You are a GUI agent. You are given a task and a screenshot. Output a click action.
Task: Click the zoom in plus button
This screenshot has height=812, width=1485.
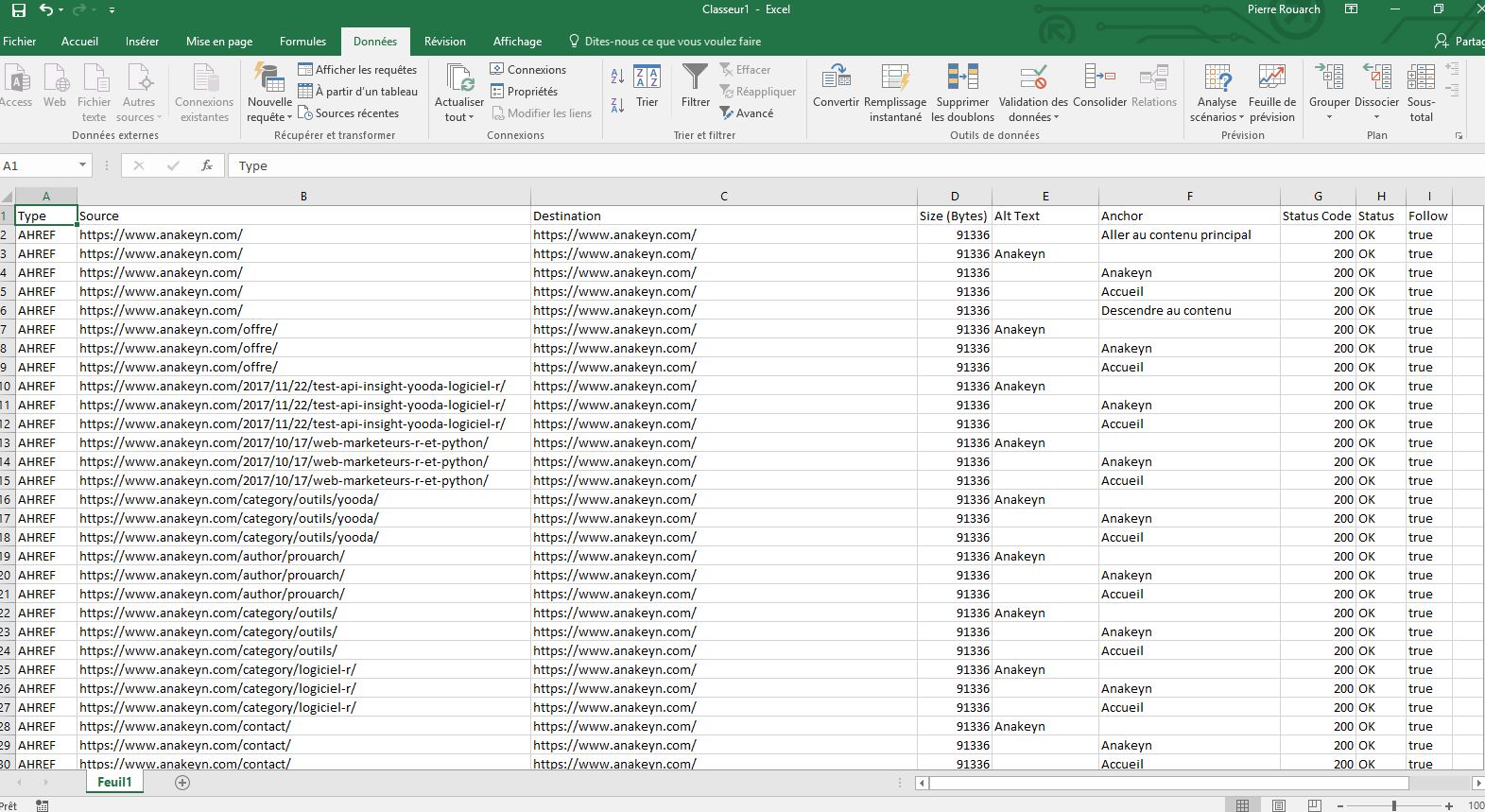tap(1449, 805)
